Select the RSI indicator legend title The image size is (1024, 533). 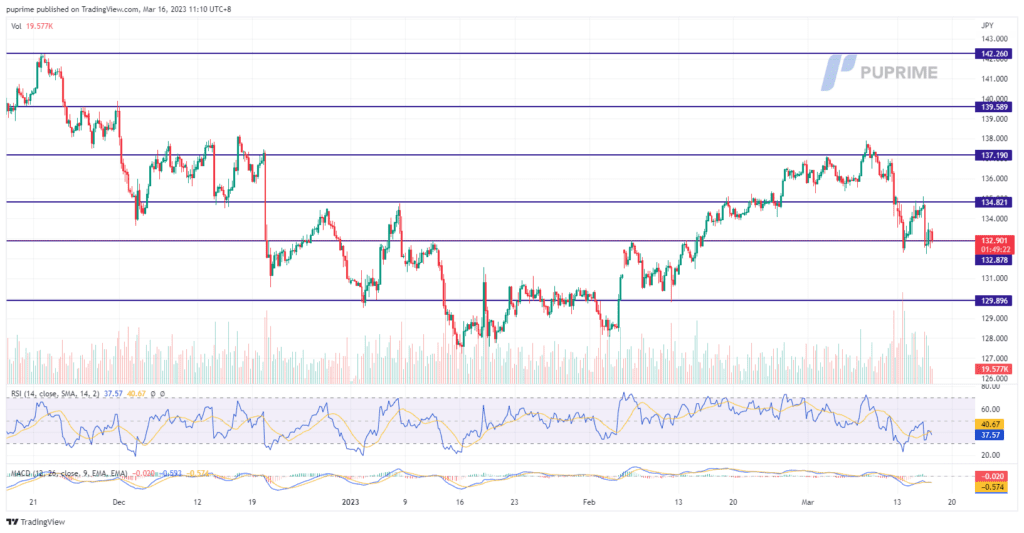coord(56,394)
